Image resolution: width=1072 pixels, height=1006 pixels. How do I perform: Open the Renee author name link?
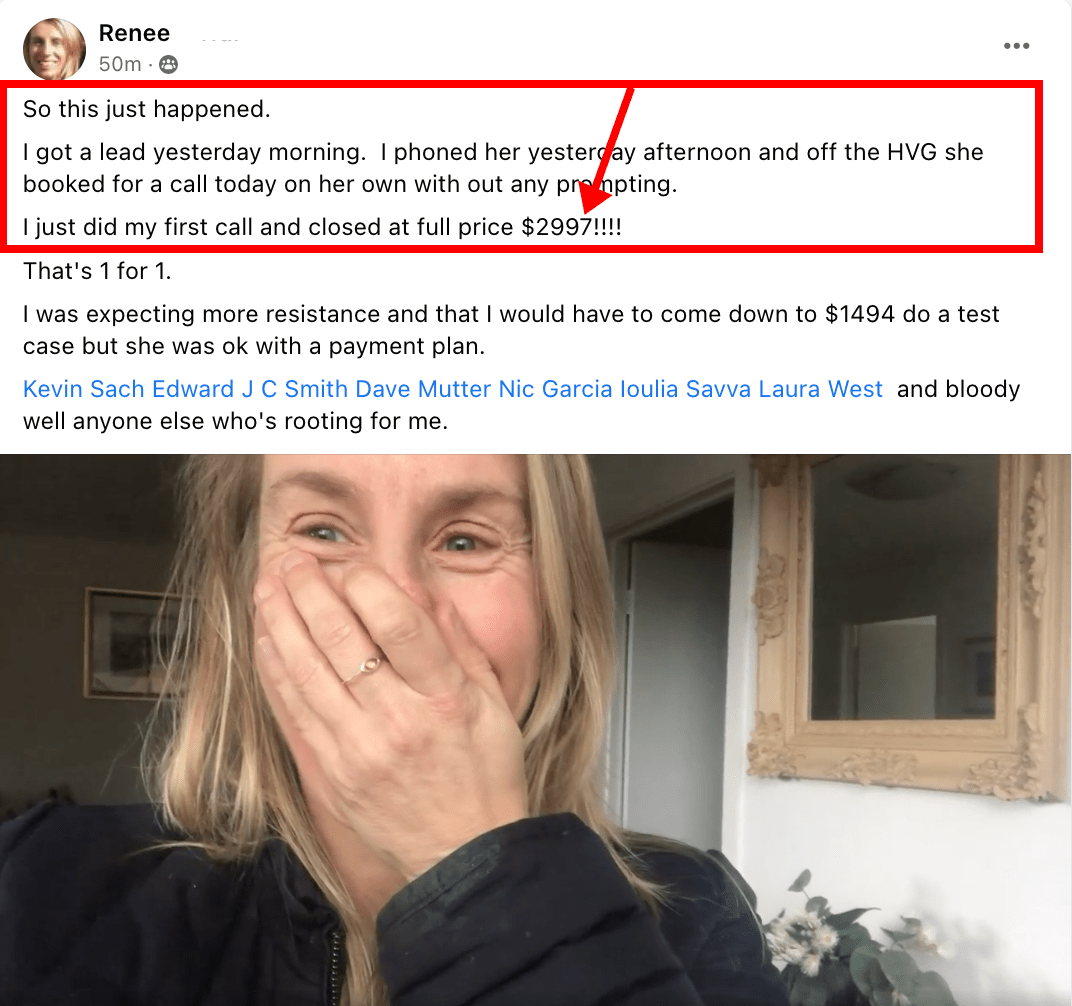click(x=134, y=33)
